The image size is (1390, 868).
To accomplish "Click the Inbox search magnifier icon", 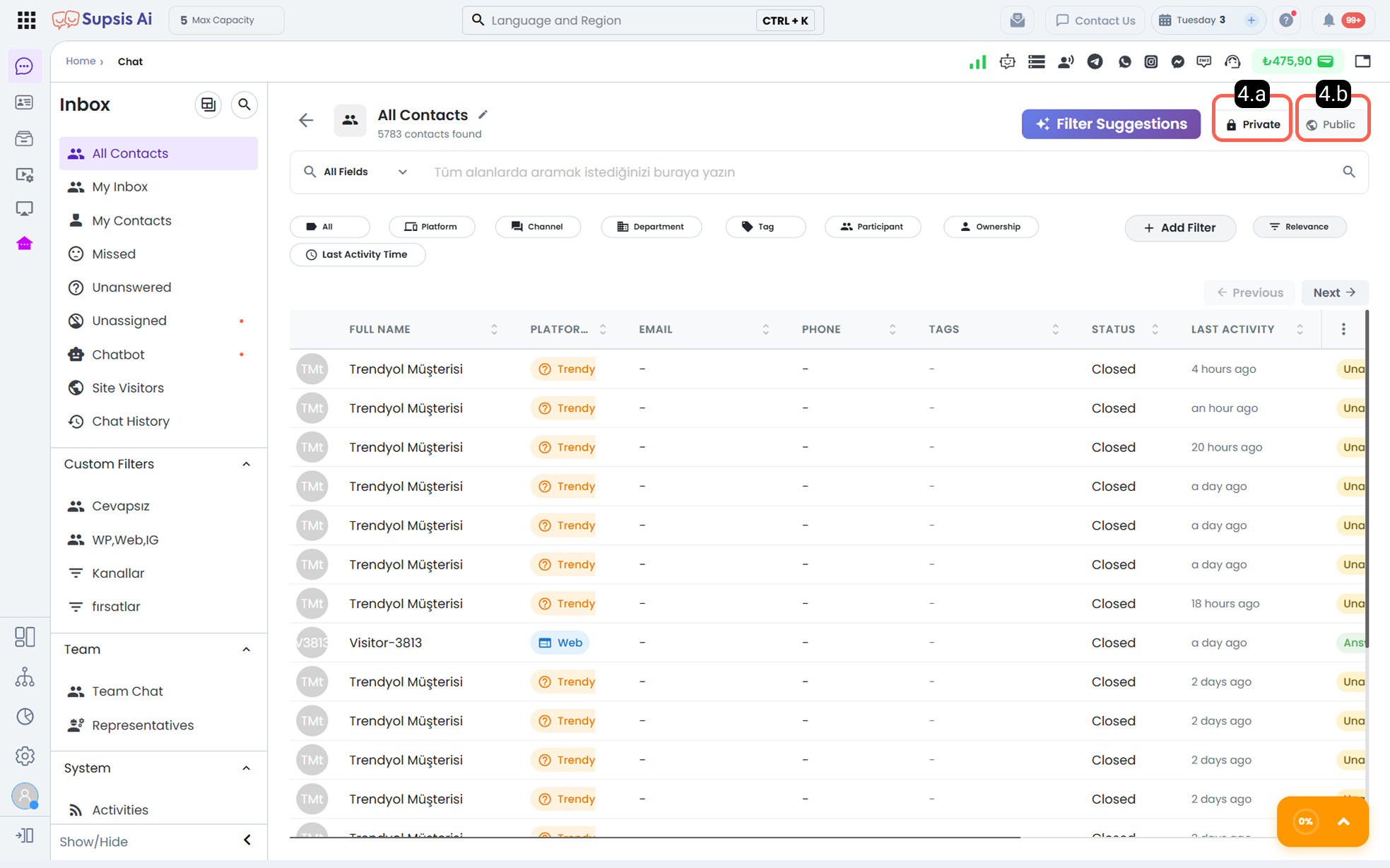I will (245, 105).
